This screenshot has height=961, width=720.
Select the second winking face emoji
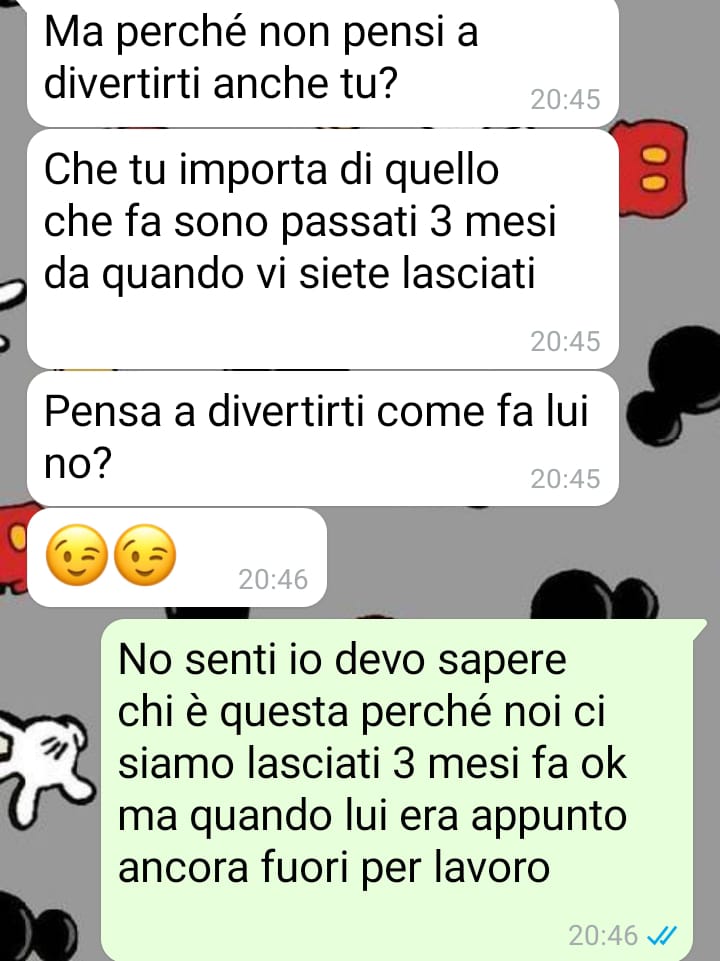[145, 555]
